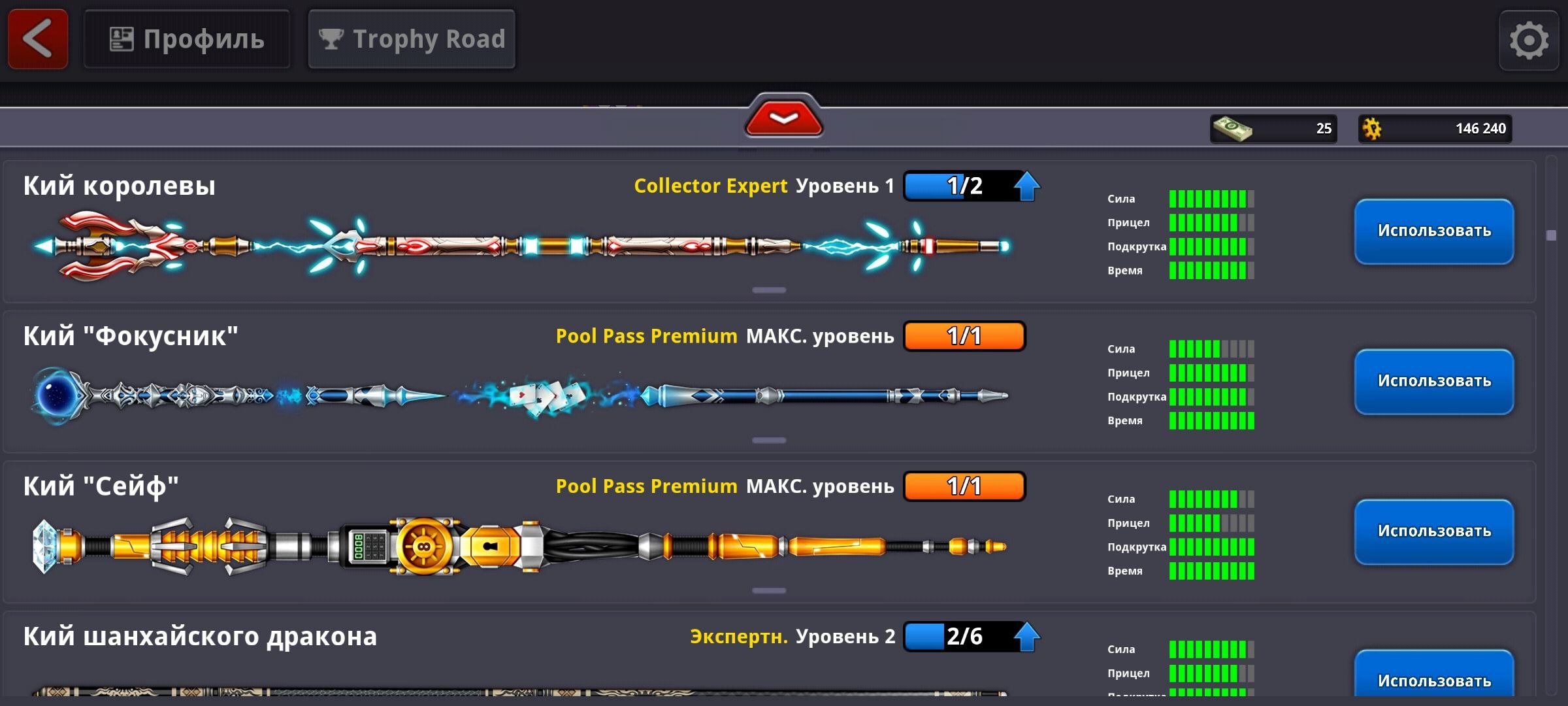The width and height of the screenshot is (1568, 706).
Task: Expand details handle under Кий королевы
Action: coord(769,290)
